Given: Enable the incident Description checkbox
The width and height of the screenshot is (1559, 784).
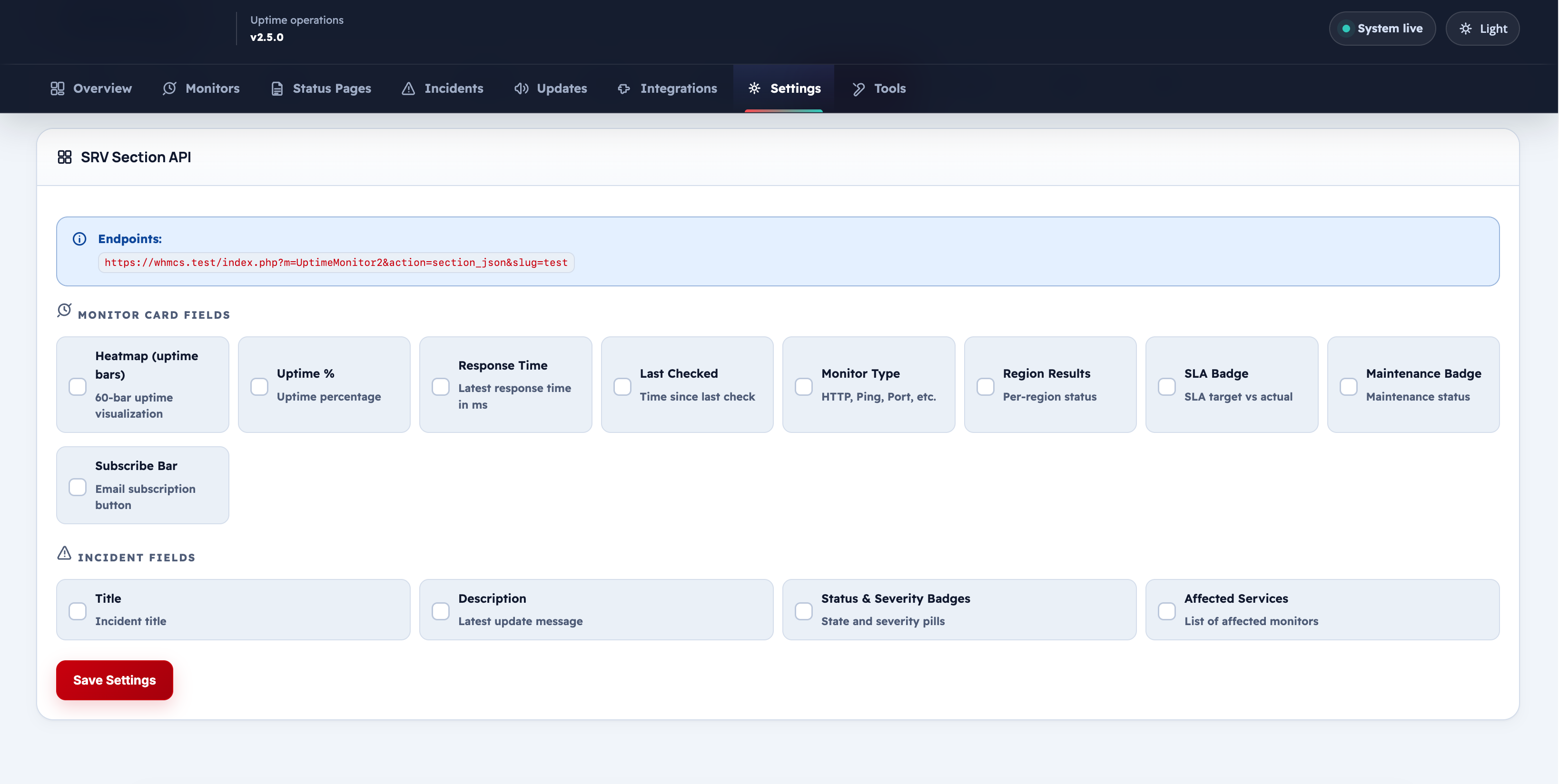Looking at the screenshot, I should click(x=441, y=611).
